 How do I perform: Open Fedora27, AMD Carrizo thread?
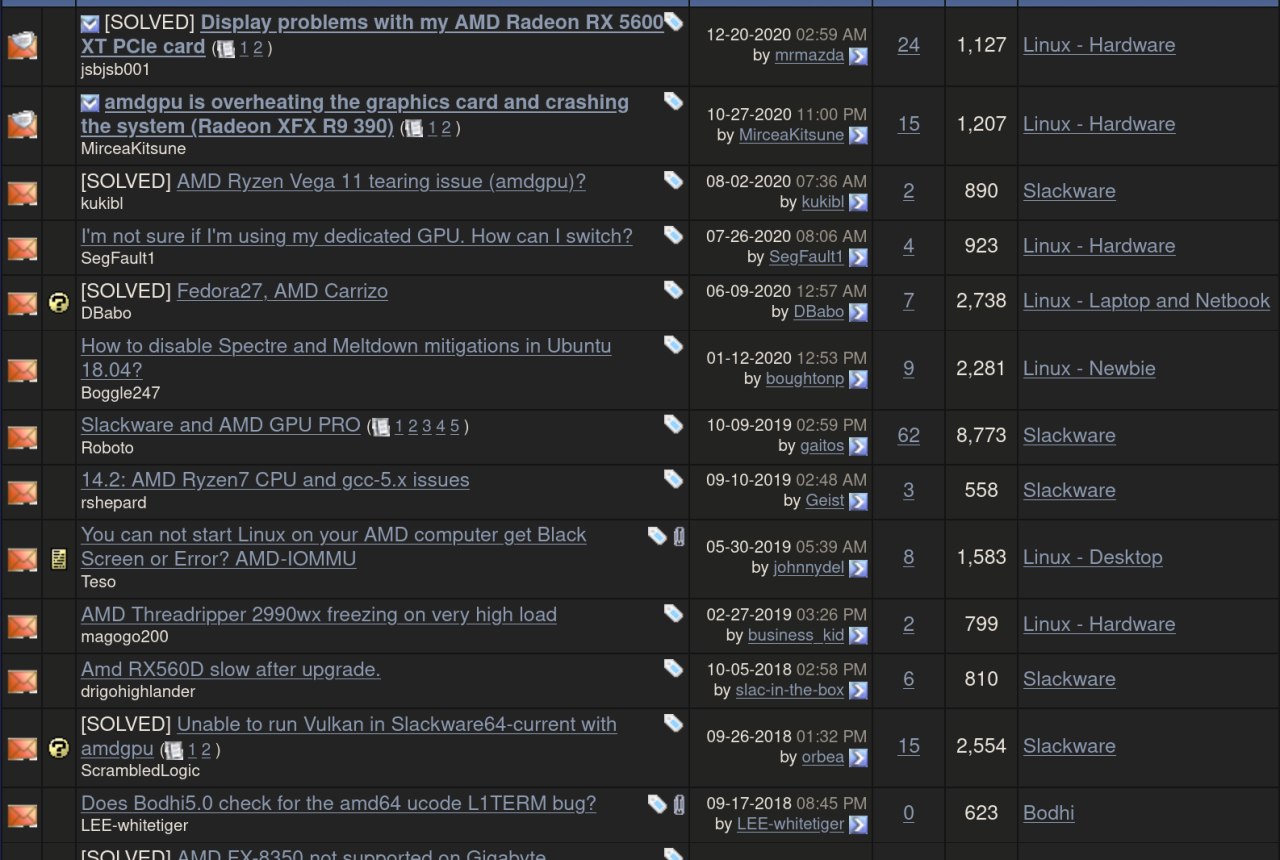tap(282, 291)
